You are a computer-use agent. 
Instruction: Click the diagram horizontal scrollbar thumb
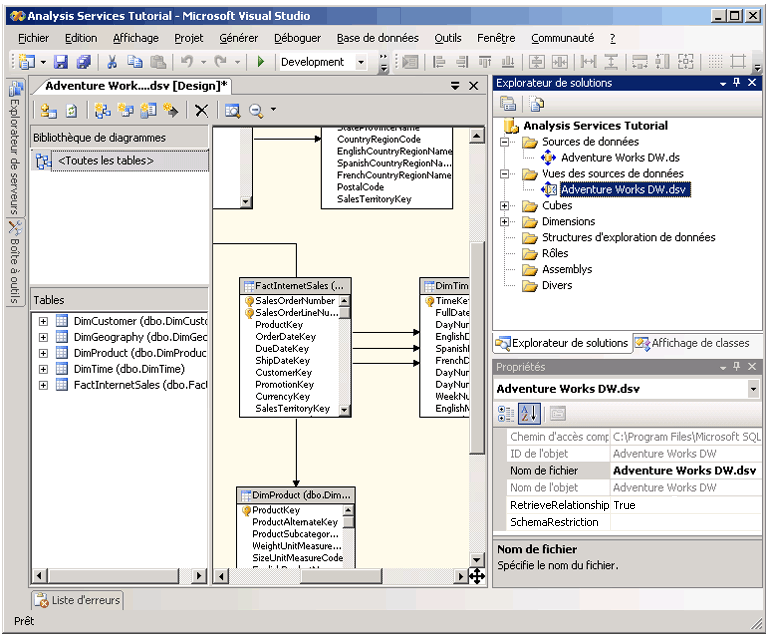pyautogui.click(x=340, y=576)
